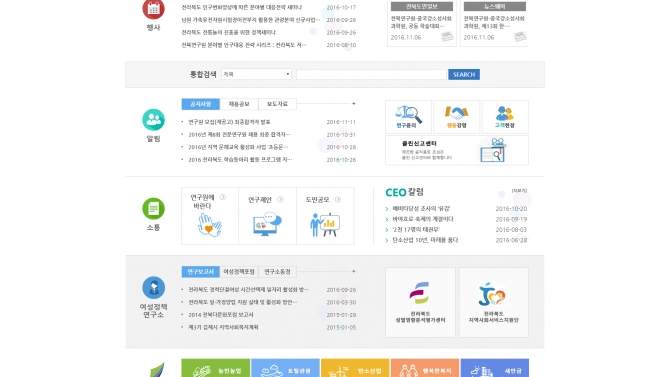Screen dimensions: 670x377
Task: Open '2014 전북다문화포럼 보고서' report
Action: 221,315
